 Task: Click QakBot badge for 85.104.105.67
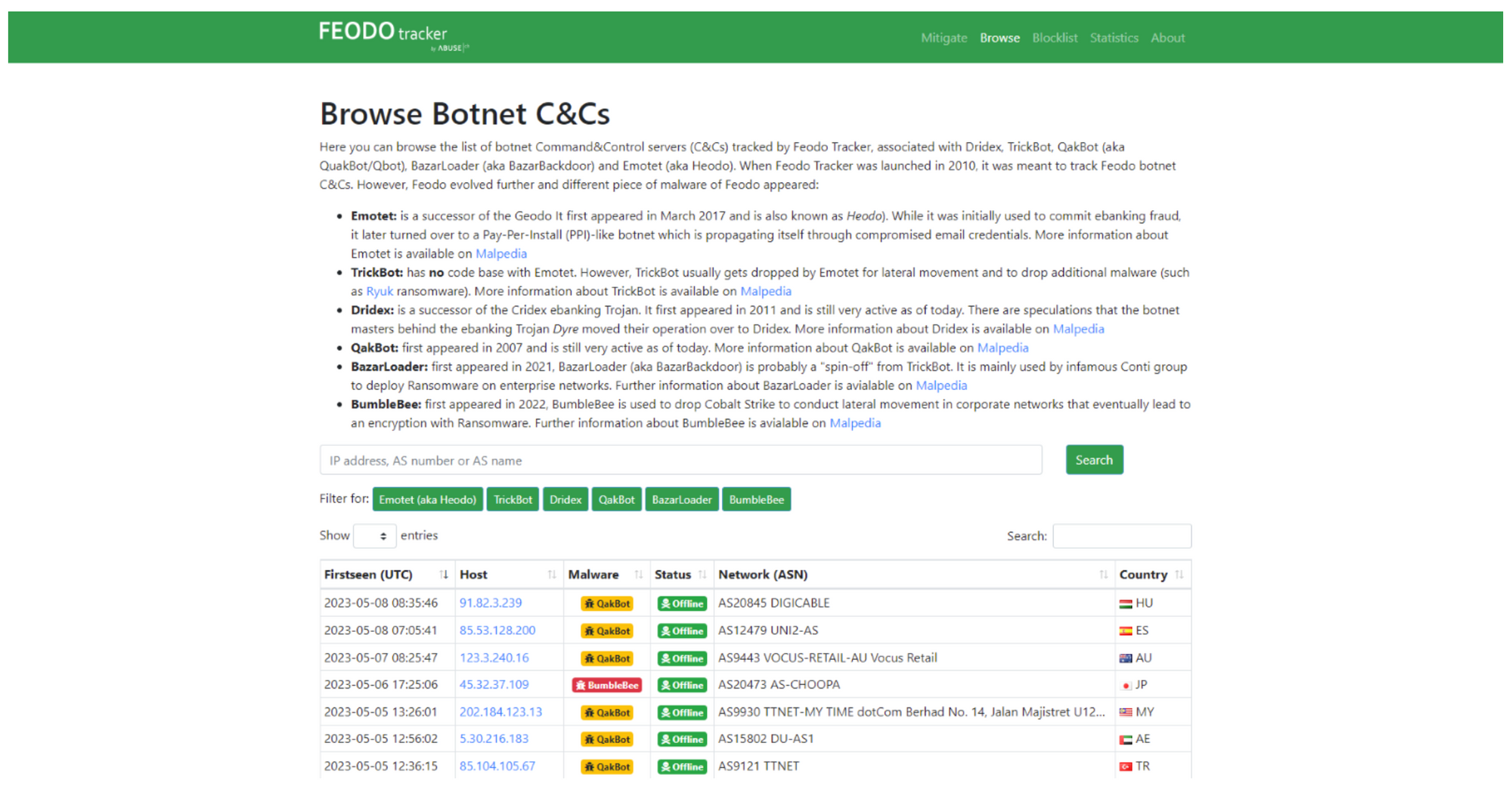coord(607,766)
